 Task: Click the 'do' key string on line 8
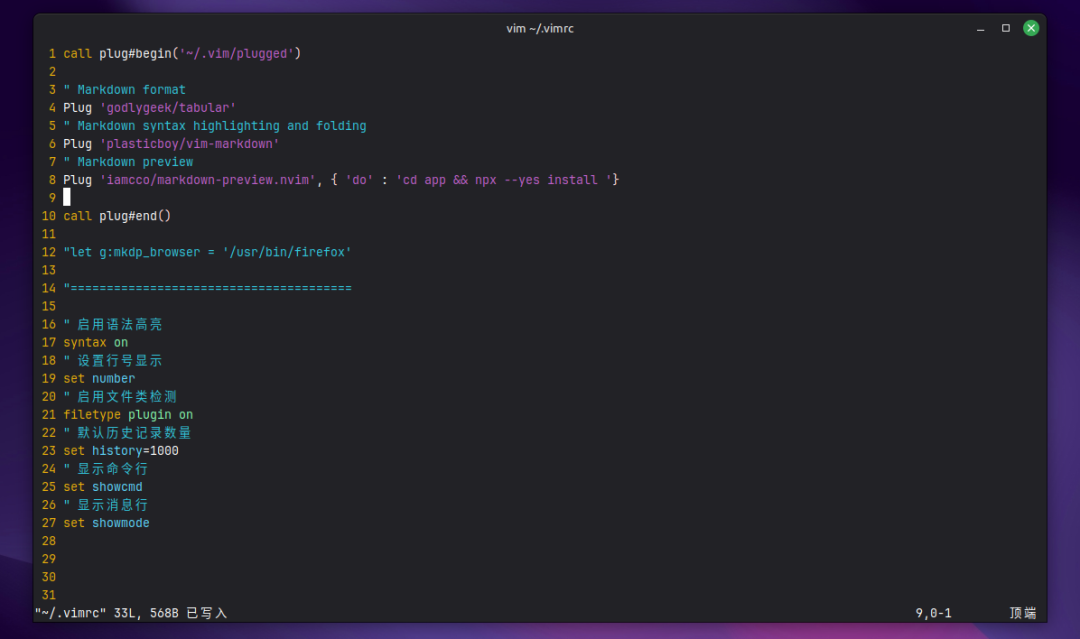pyautogui.click(x=359, y=180)
